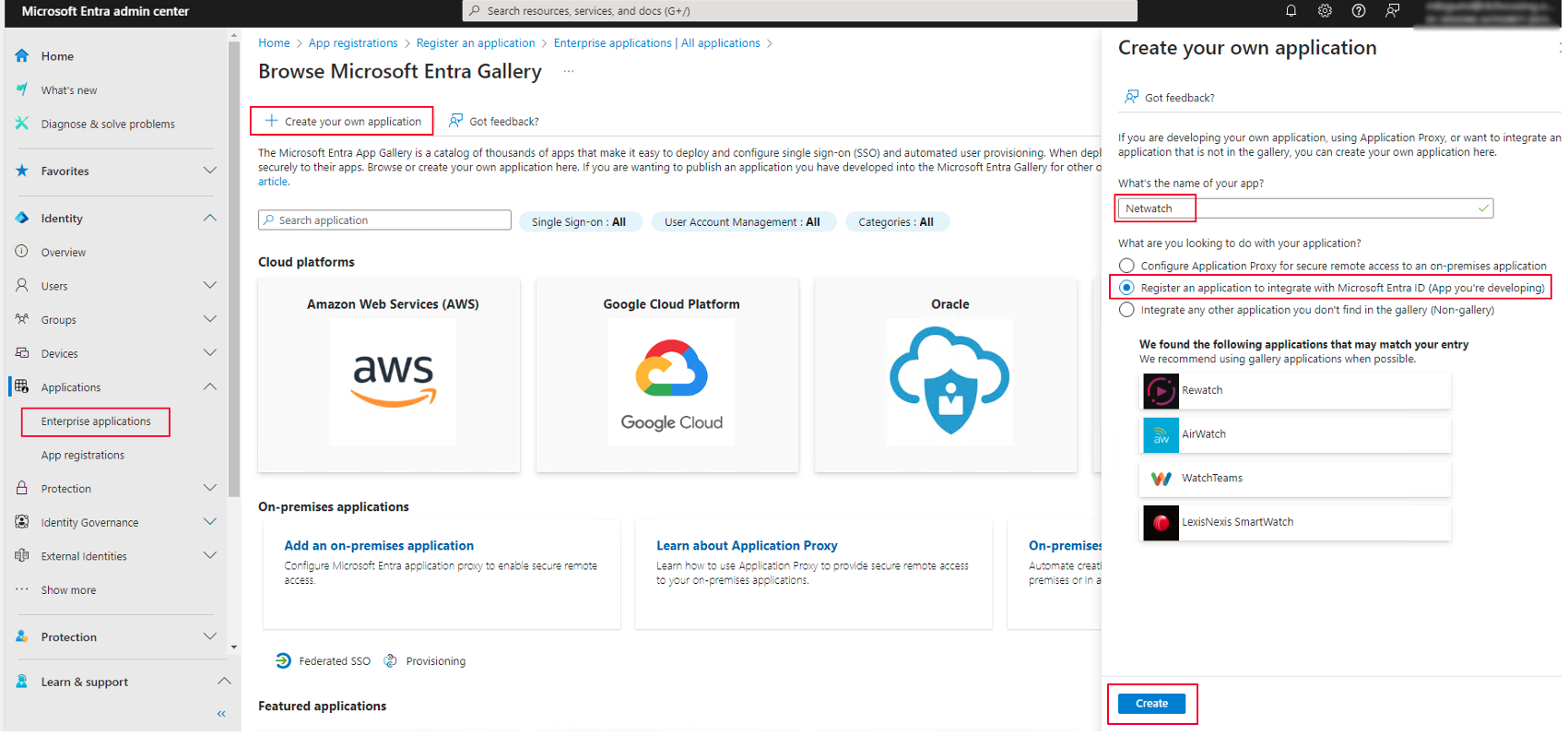Go to Register an application breadcrumb
The height and width of the screenshot is (736, 1568).
pos(476,43)
